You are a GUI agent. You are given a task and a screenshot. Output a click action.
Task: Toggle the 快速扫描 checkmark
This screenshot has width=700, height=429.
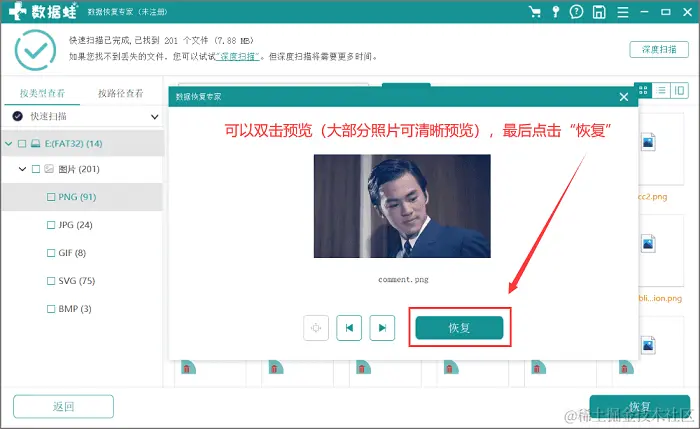(x=17, y=116)
